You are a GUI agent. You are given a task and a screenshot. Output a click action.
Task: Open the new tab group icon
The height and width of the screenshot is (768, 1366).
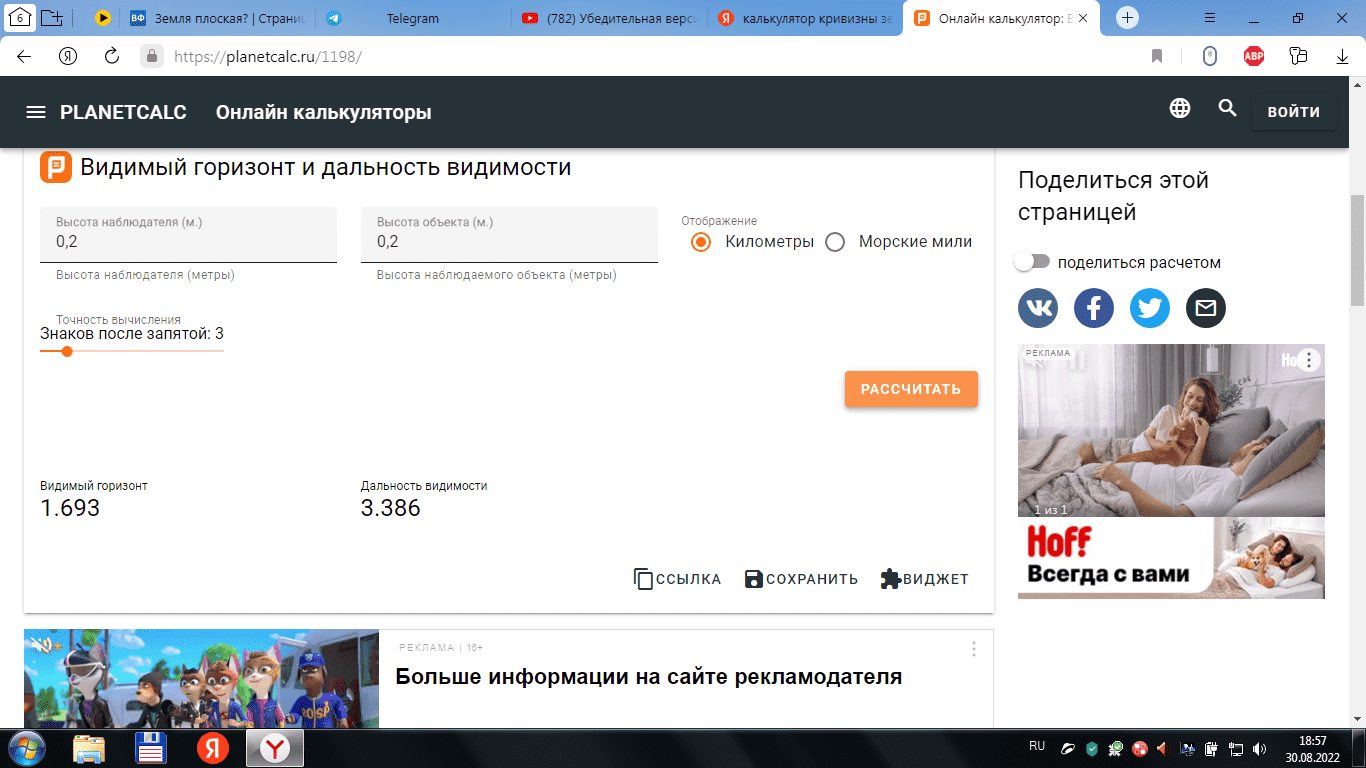coord(52,18)
